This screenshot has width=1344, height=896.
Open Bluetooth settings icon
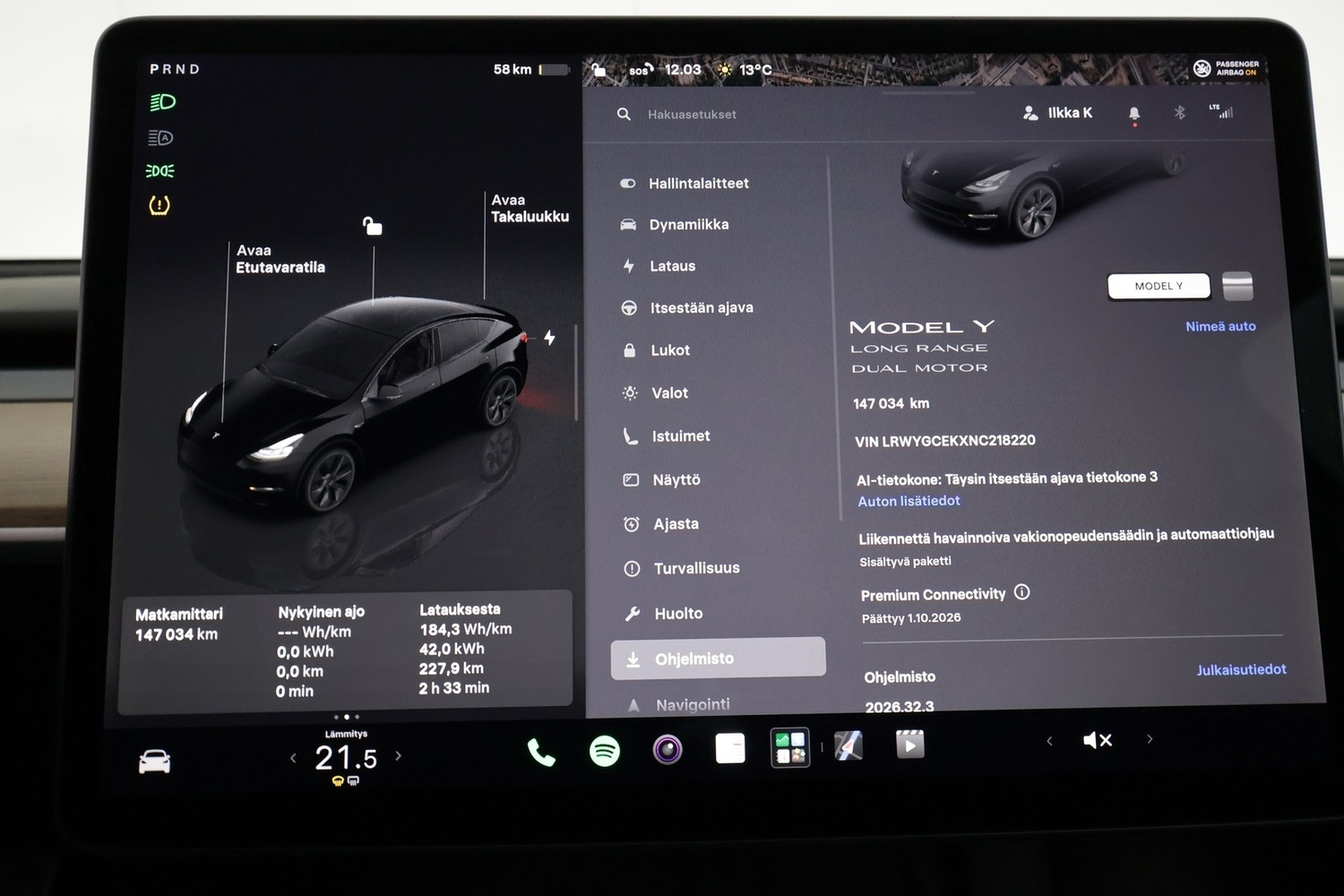pyautogui.click(x=1180, y=112)
